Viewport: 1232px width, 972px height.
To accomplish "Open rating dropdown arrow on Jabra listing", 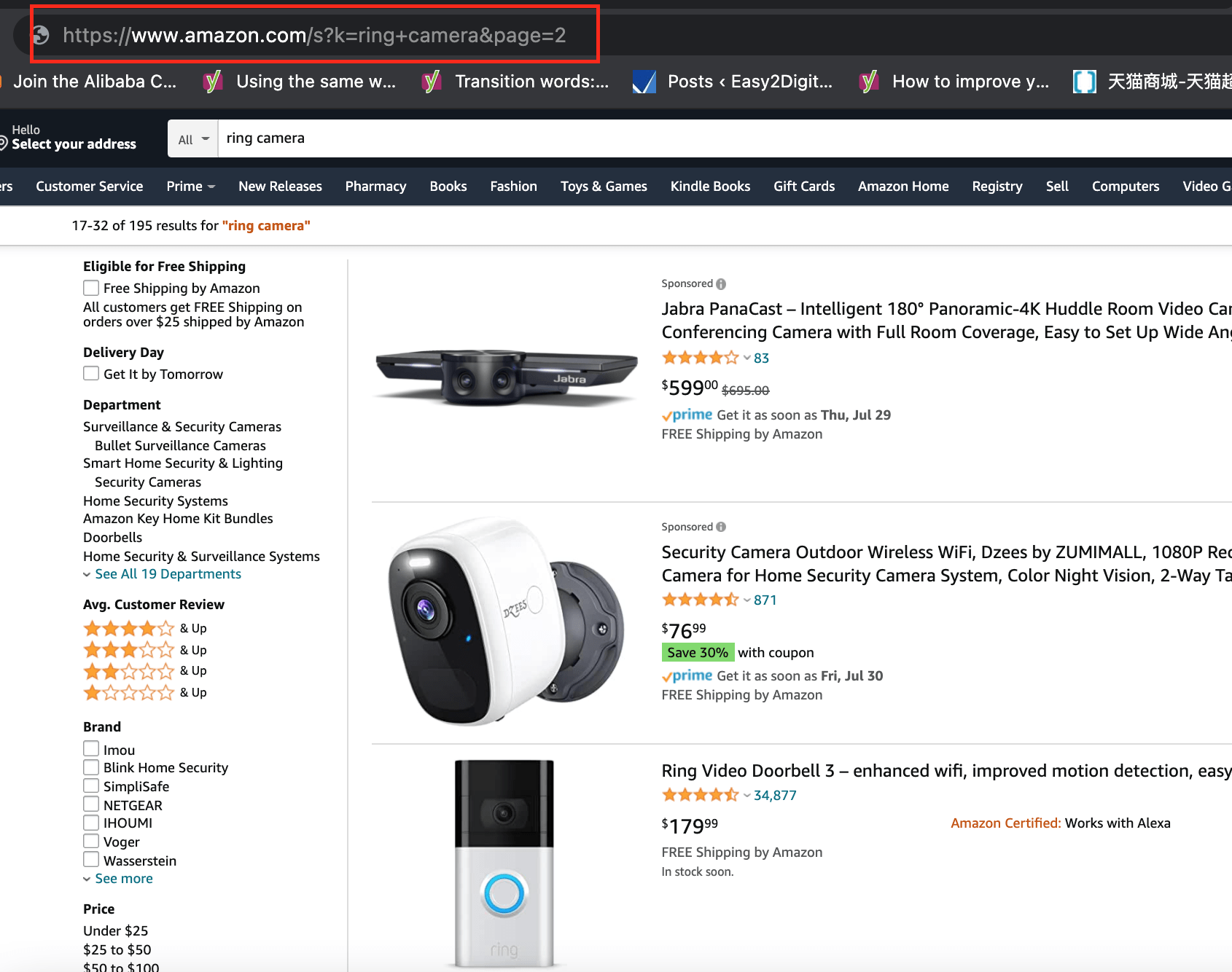I will pyautogui.click(x=747, y=358).
